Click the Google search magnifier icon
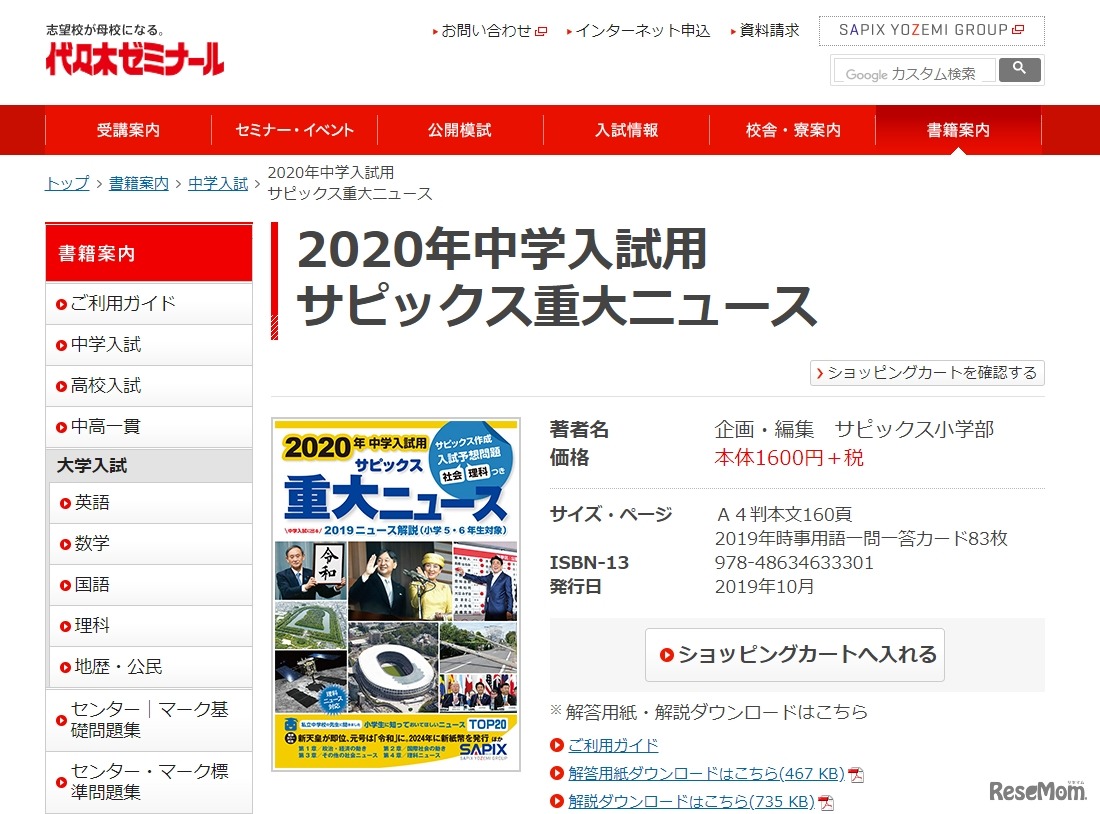The width and height of the screenshot is (1100, 814). tap(1021, 69)
